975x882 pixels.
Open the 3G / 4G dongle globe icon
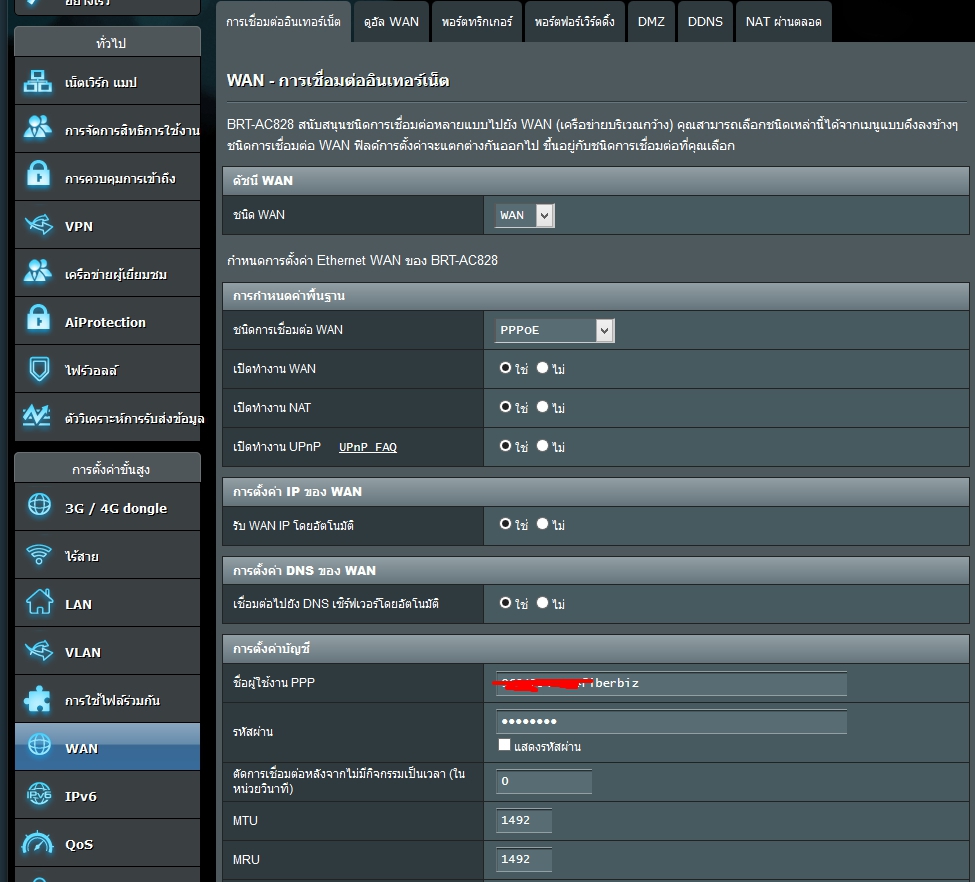pyautogui.click(x=38, y=508)
